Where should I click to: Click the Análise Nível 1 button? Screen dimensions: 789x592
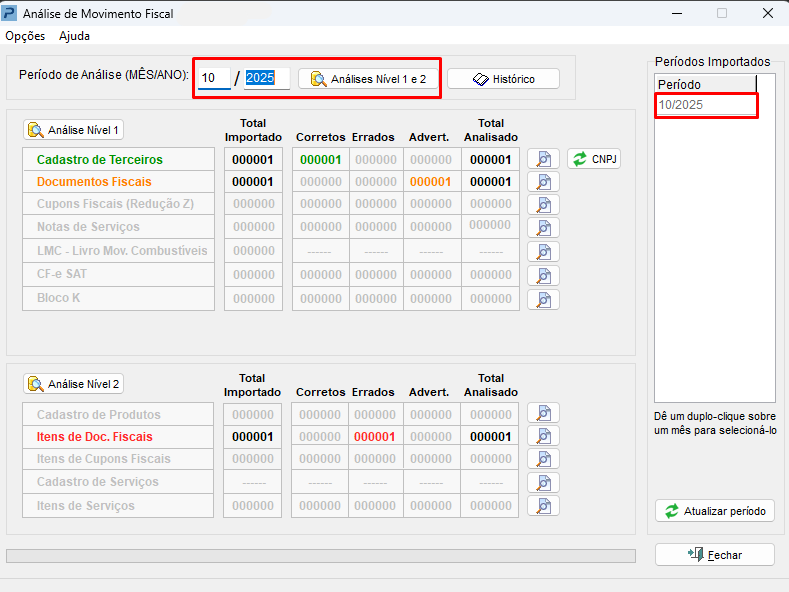point(74,130)
